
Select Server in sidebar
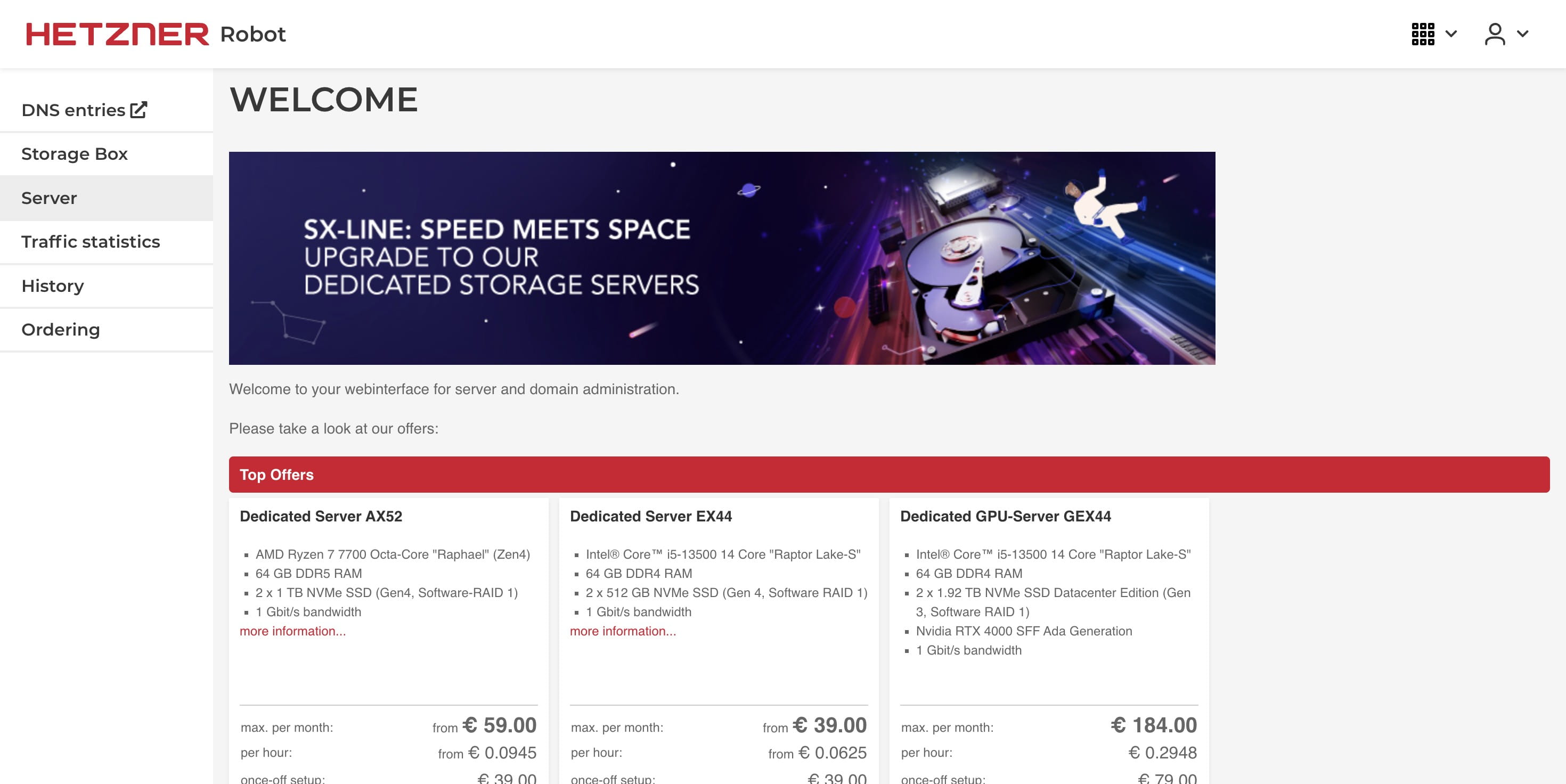(x=107, y=198)
